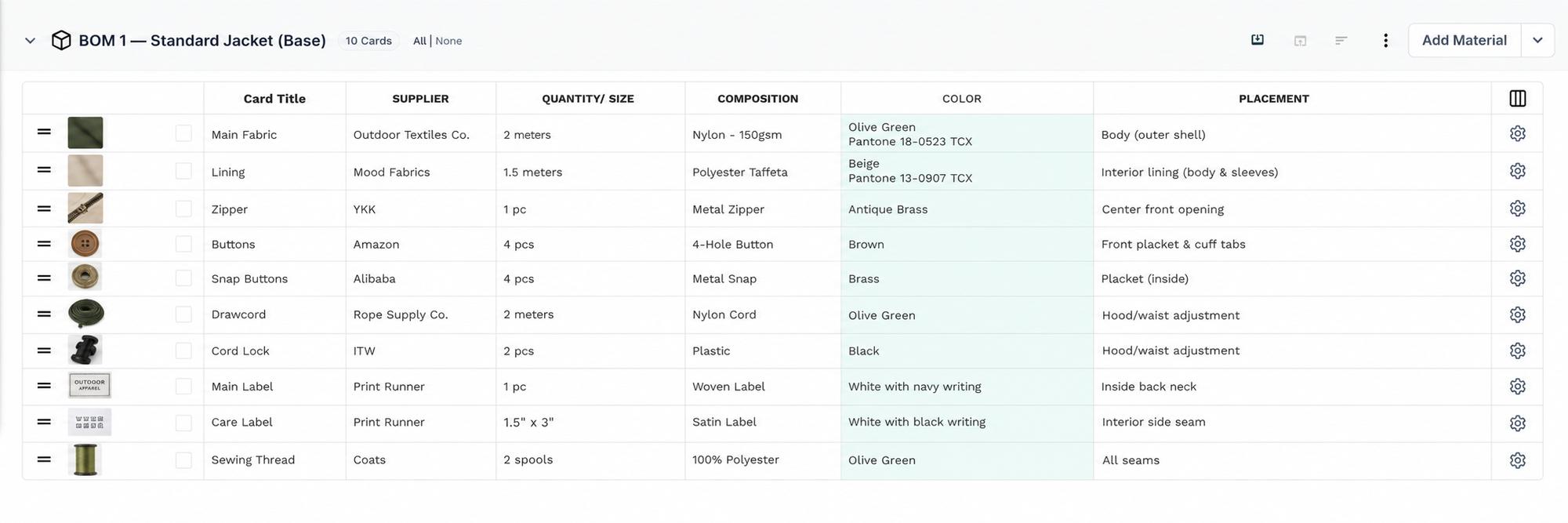The width and height of the screenshot is (1568, 523).
Task: Open the Zipper thumbnail image
Action: [x=85, y=209]
